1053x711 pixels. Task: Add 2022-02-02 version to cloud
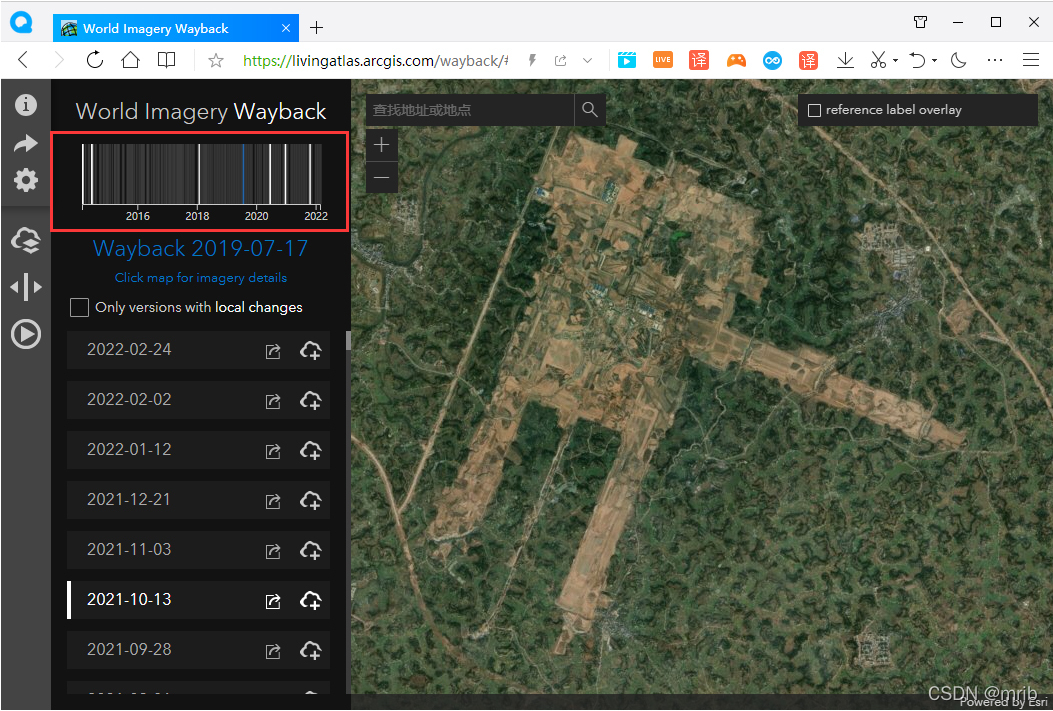tap(310, 400)
